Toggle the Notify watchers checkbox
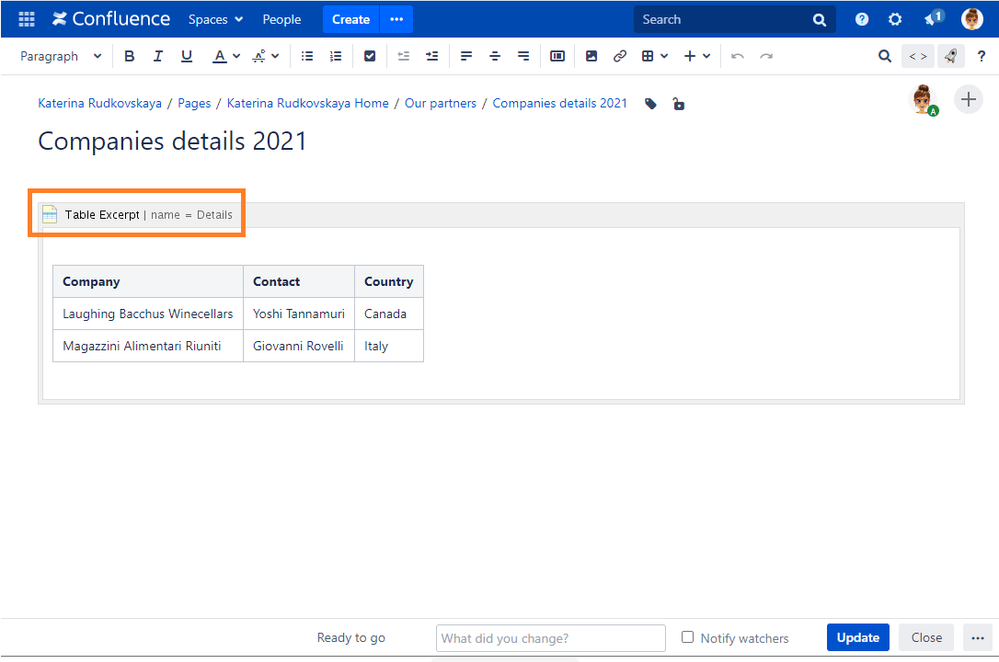This screenshot has height=662, width=999. (687, 637)
